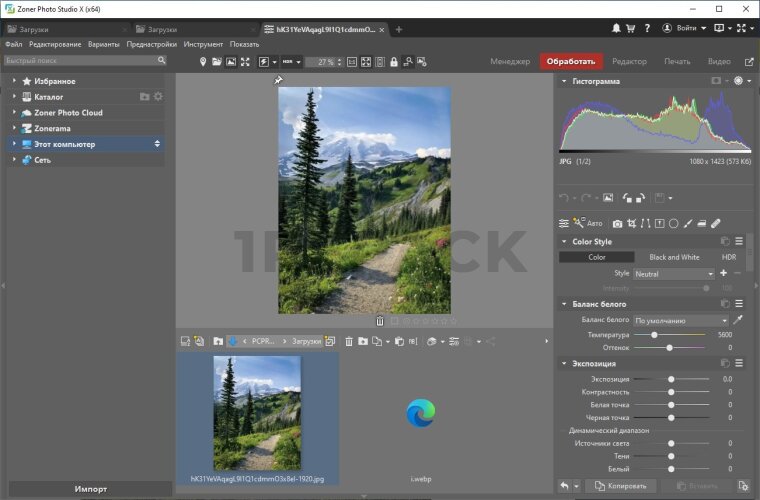
Task: Switch Color Style to Black and White
Action: [x=674, y=257]
